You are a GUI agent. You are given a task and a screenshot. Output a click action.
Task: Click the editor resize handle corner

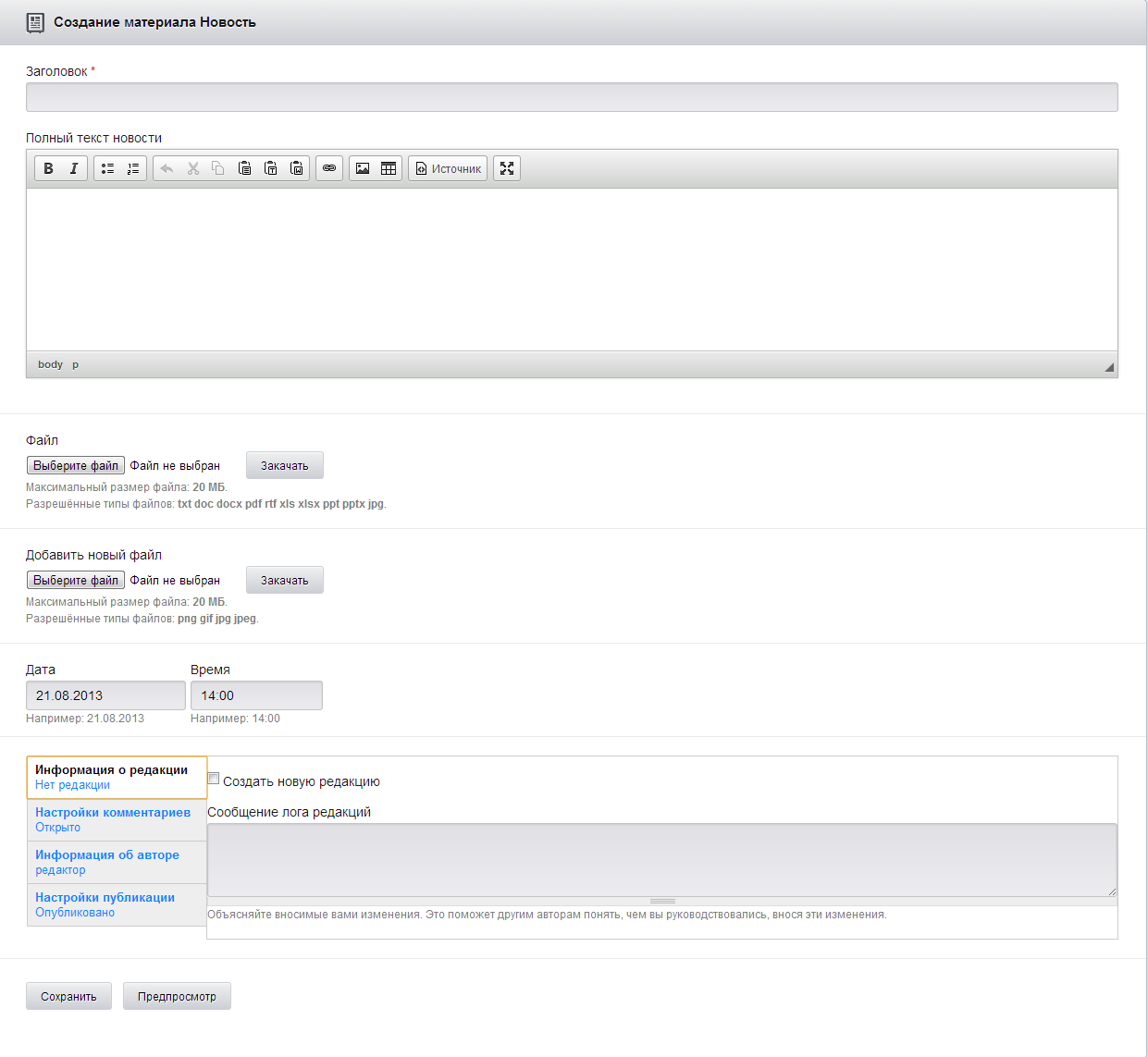click(x=1109, y=367)
